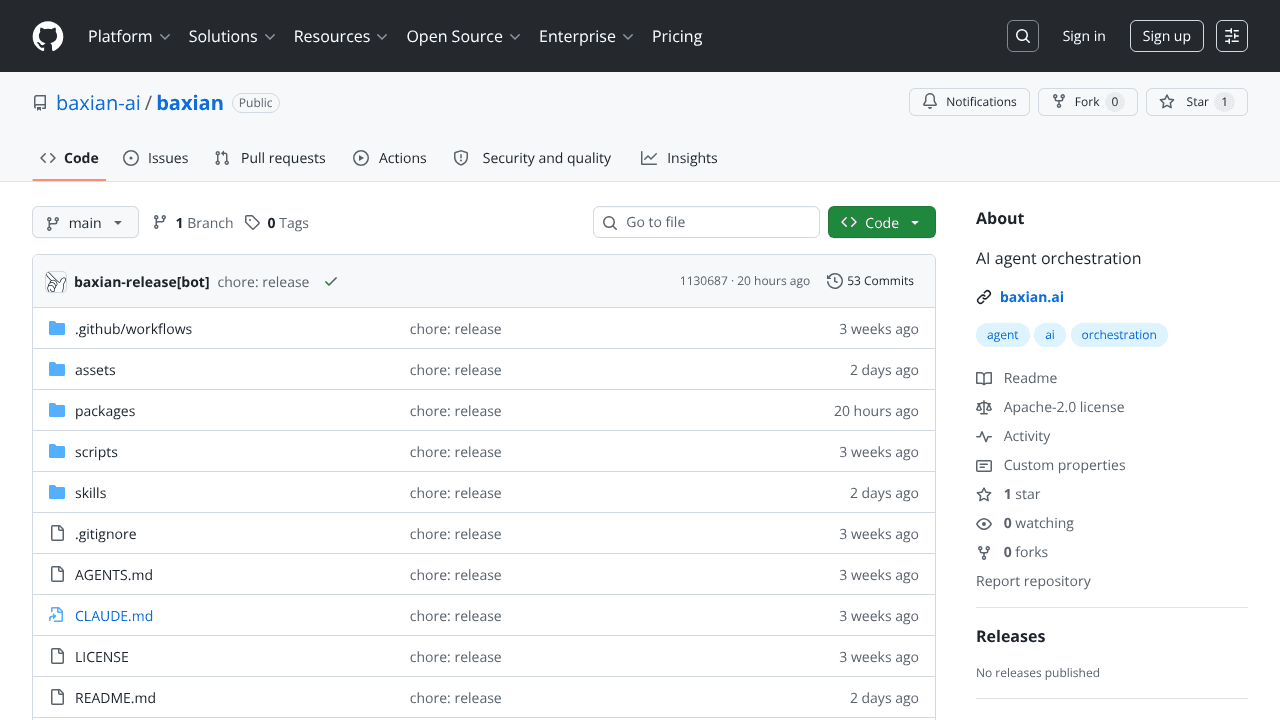This screenshot has height=720, width=1280.
Task: Open the Insights tab
Action: 679,158
